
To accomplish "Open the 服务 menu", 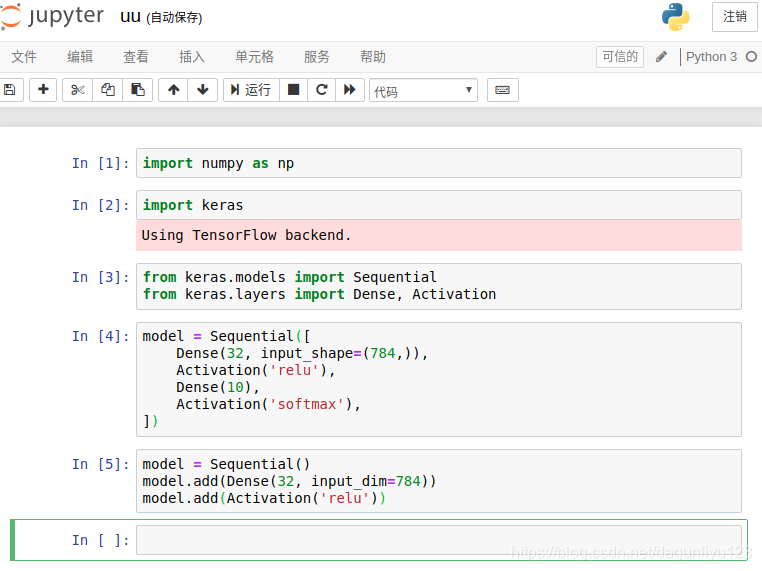I will (x=317, y=57).
